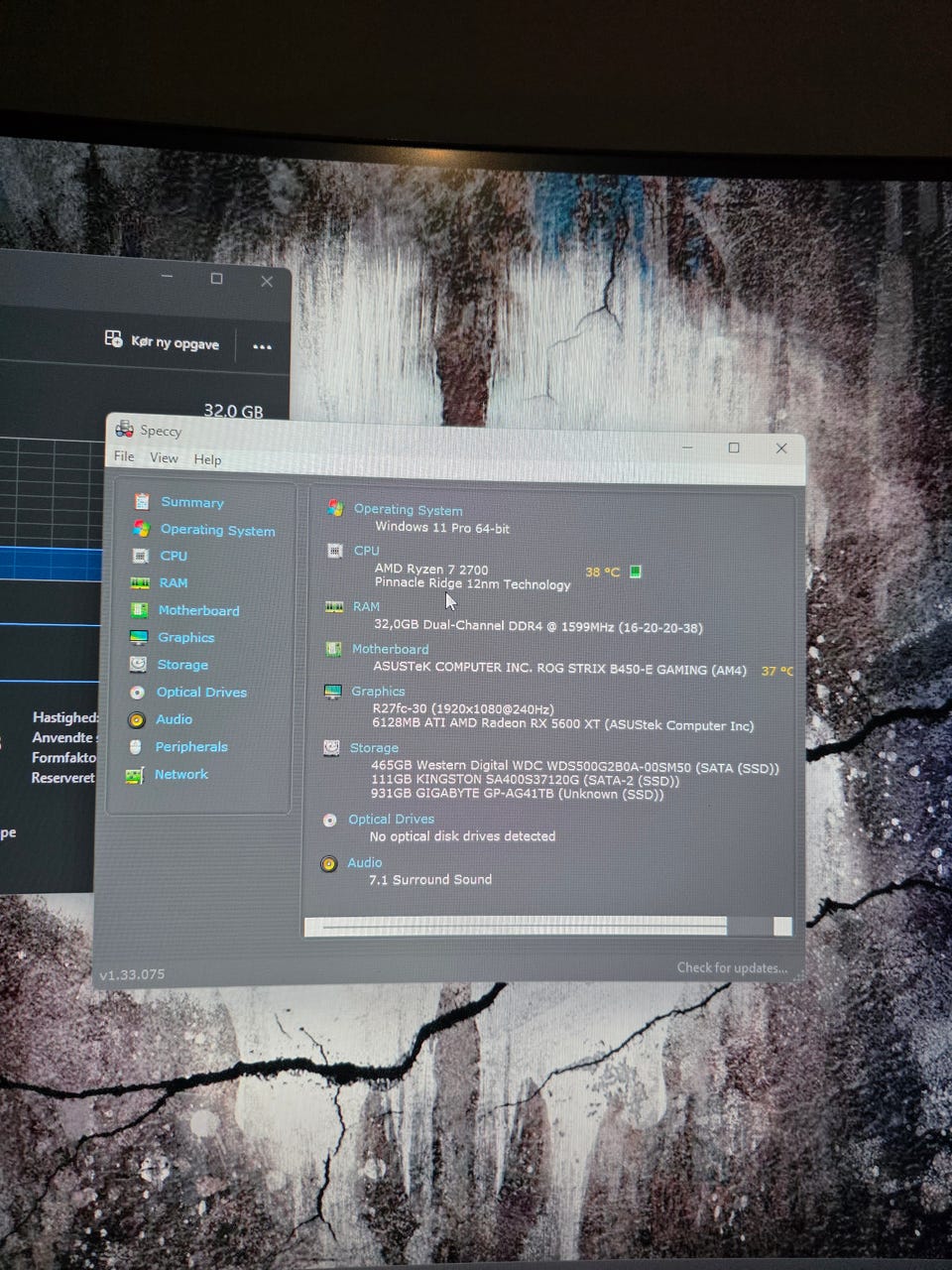Click the CPU icon in summary panel
Image resolution: width=952 pixels, height=1270 pixels.
(x=335, y=550)
